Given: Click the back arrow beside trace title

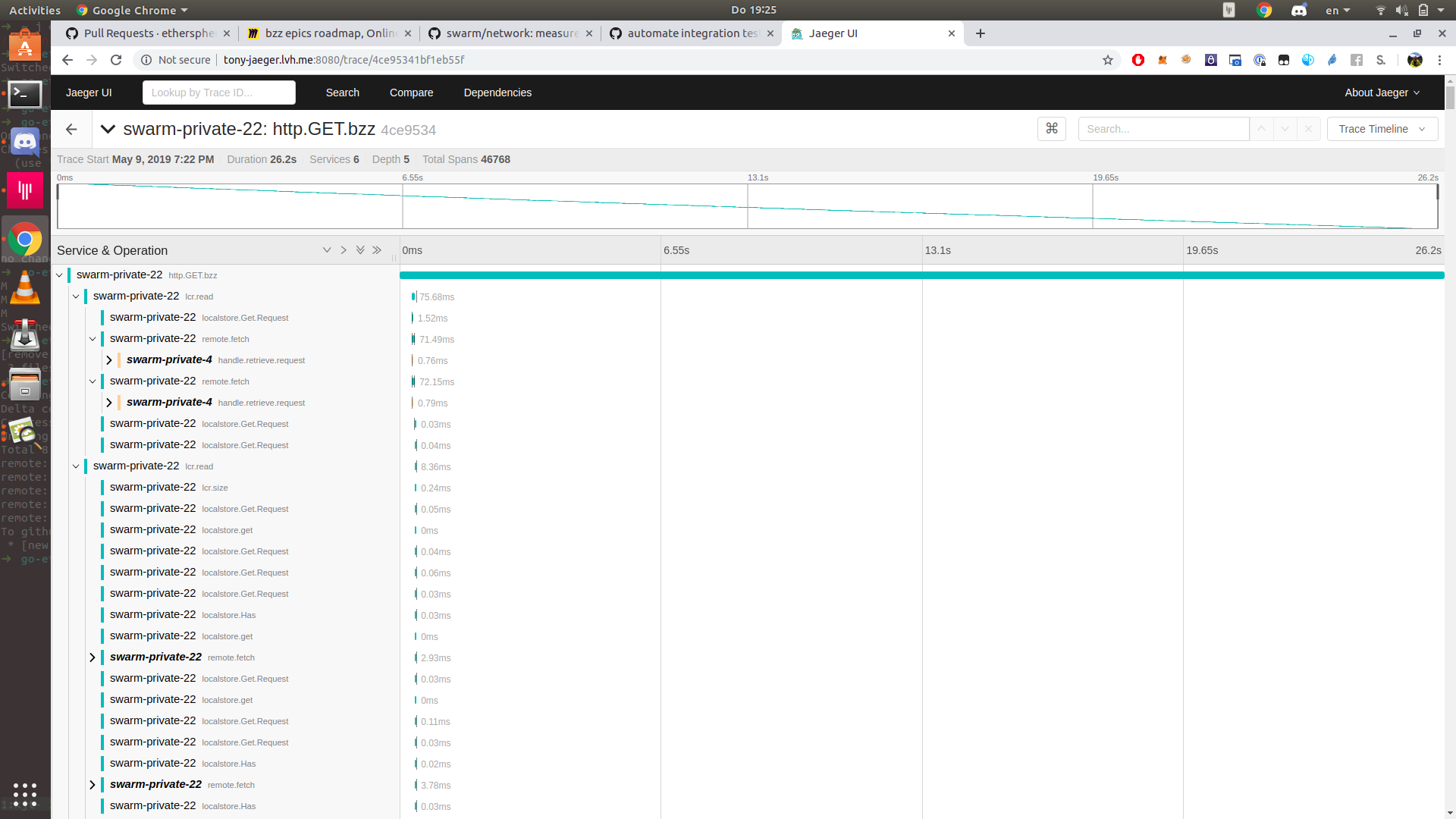Looking at the screenshot, I should click(x=71, y=130).
